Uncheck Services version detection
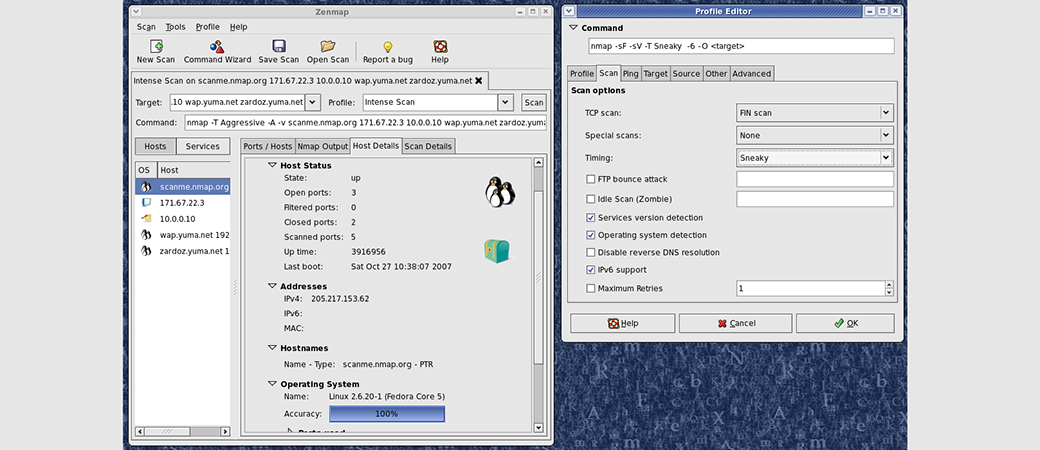This screenshot has width=1040, height=450. point(591,217)
